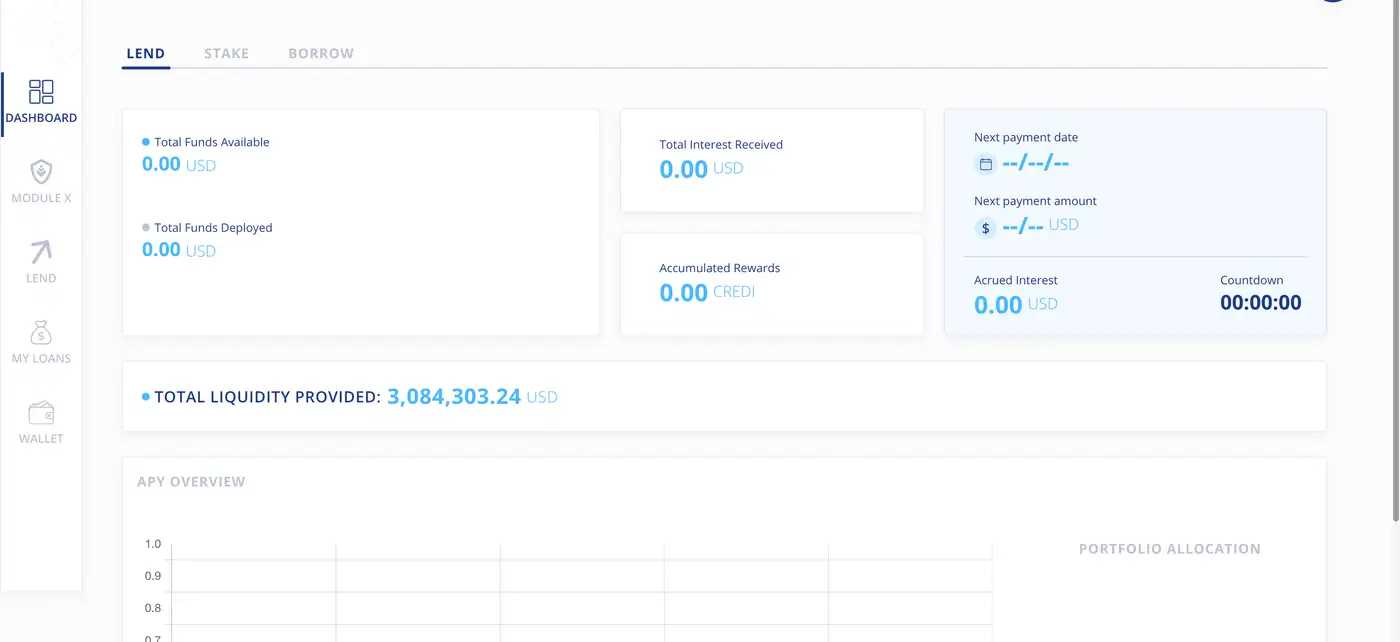
Task: Click the Total Interest Received card
Action: [x=772, y=160]
